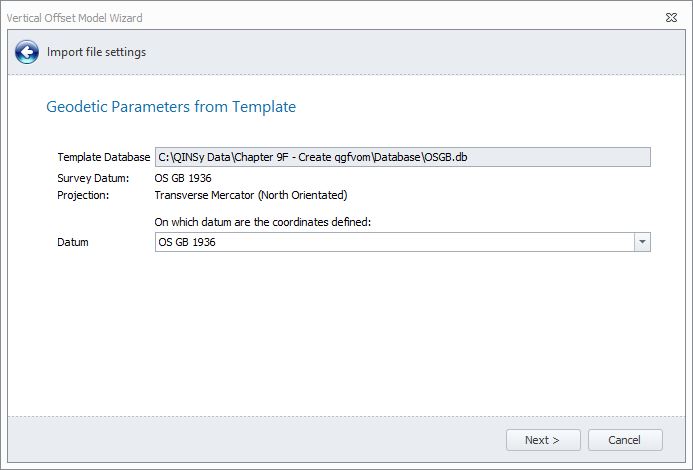The width and height of the screenshot is (693, 470).
Task: Click the Template Database path field
Action: click(402, 157)
